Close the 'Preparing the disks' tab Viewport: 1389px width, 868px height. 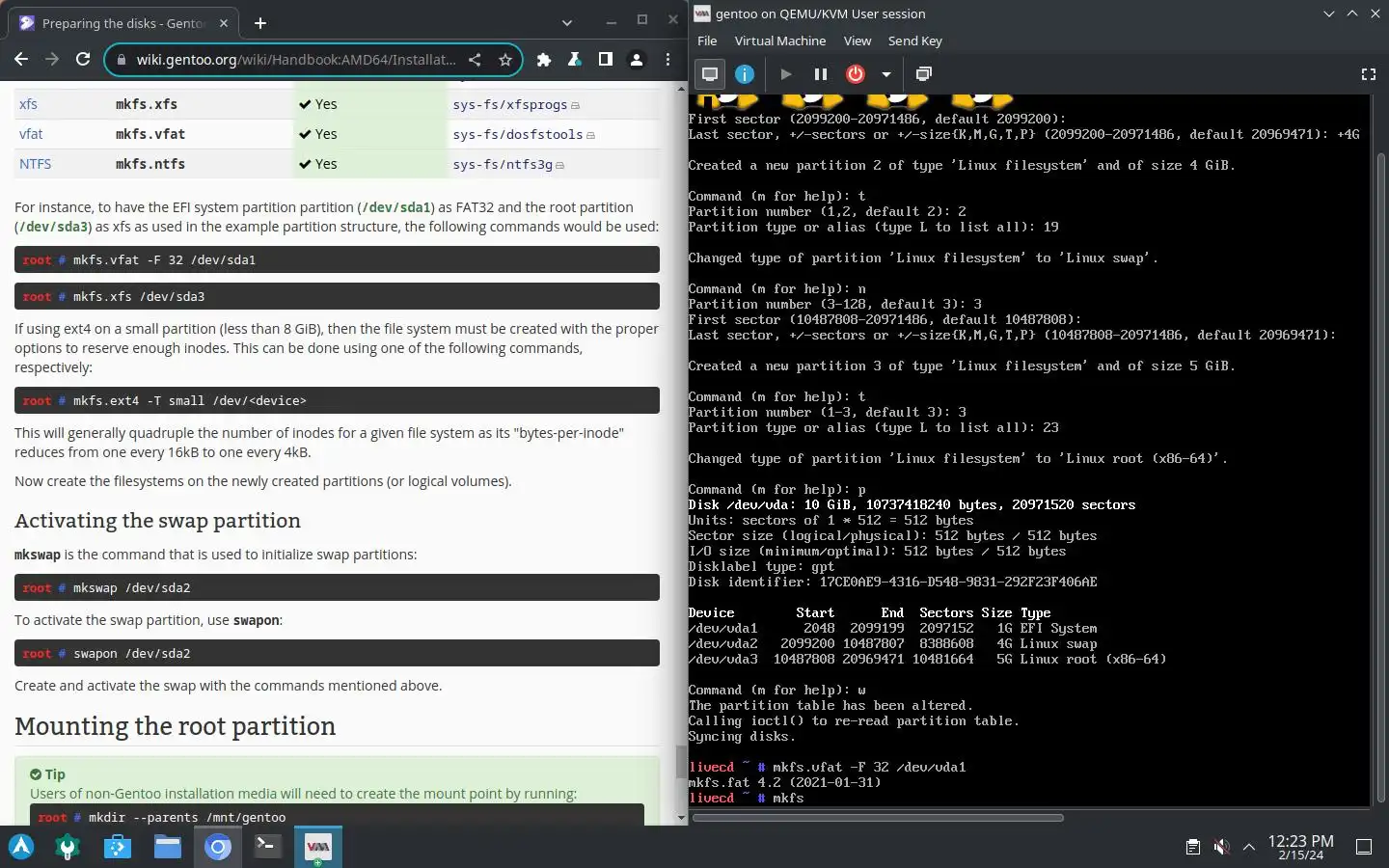pos(224,23)
